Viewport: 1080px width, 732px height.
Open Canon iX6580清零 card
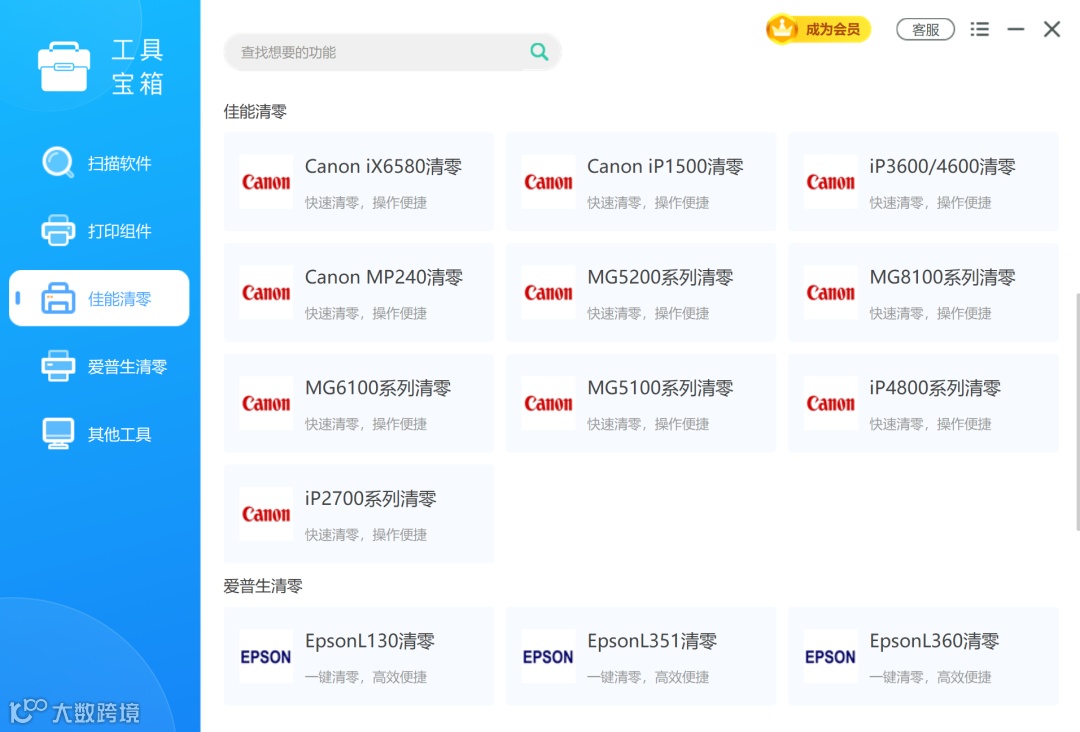click(359, 182)
